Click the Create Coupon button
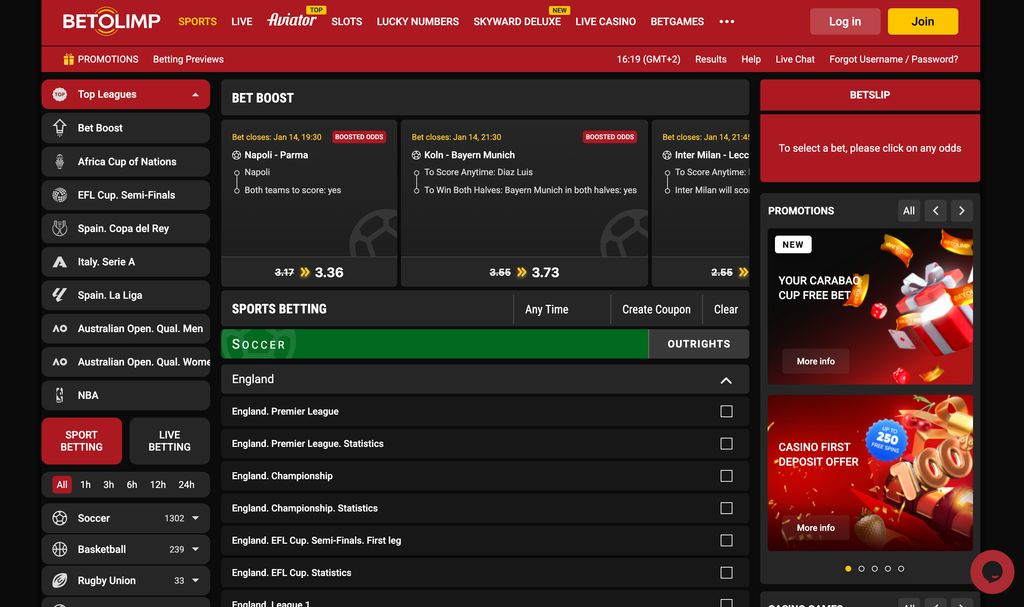1024x607 pixels. 656,310
